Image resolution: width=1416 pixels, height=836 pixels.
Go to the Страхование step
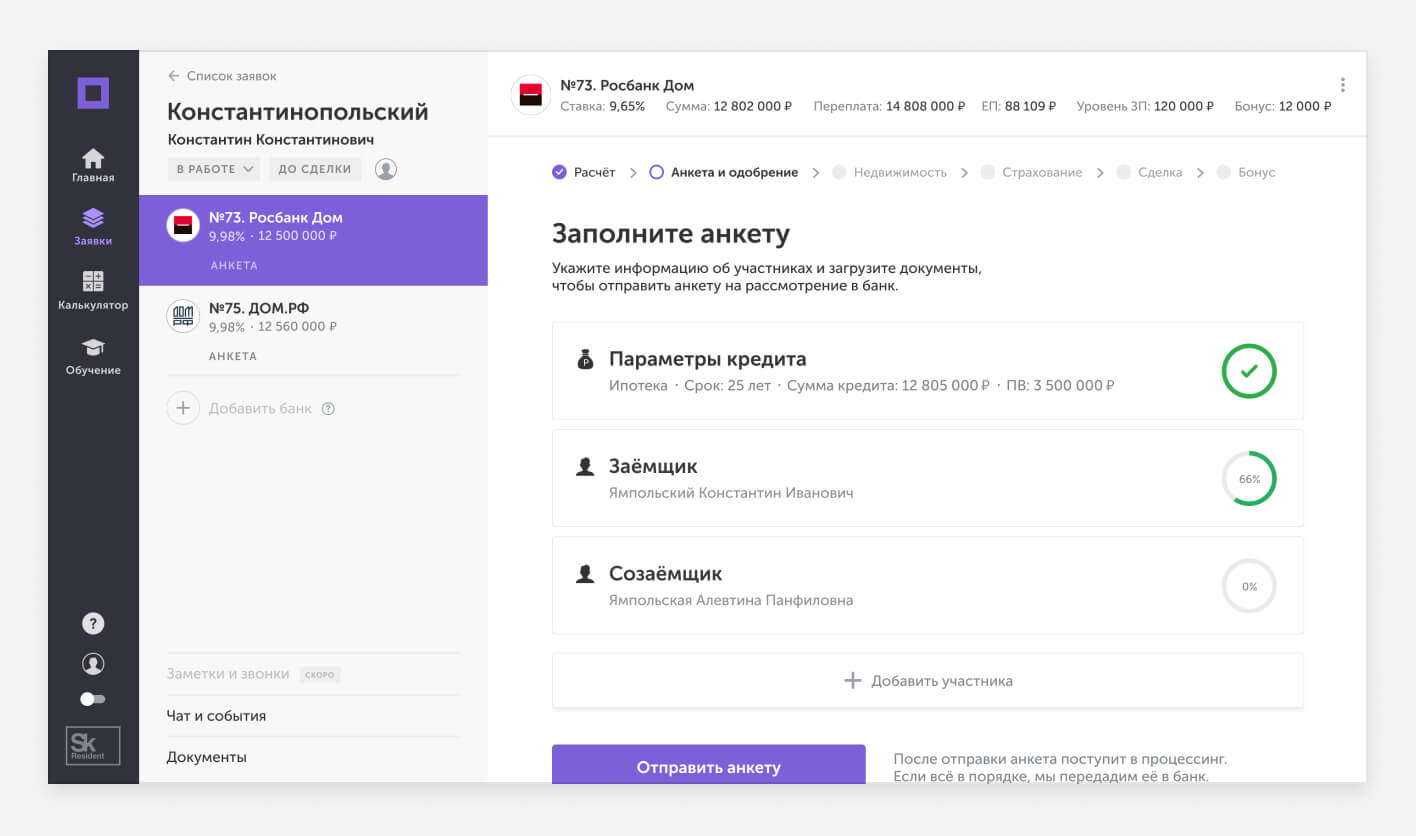(x=1031, y=172)
